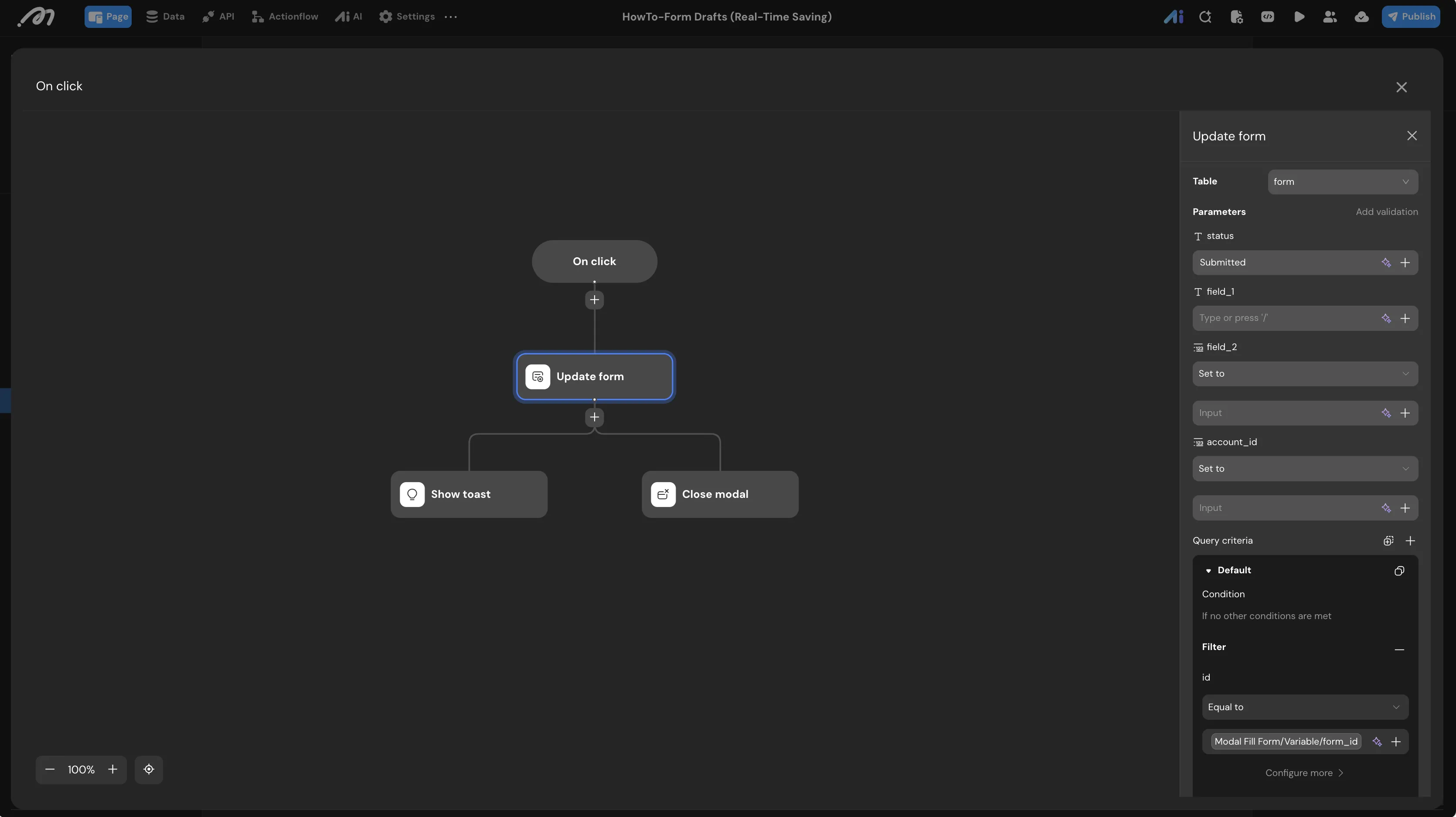Select the On click trigger node

[x=594, y=261]
